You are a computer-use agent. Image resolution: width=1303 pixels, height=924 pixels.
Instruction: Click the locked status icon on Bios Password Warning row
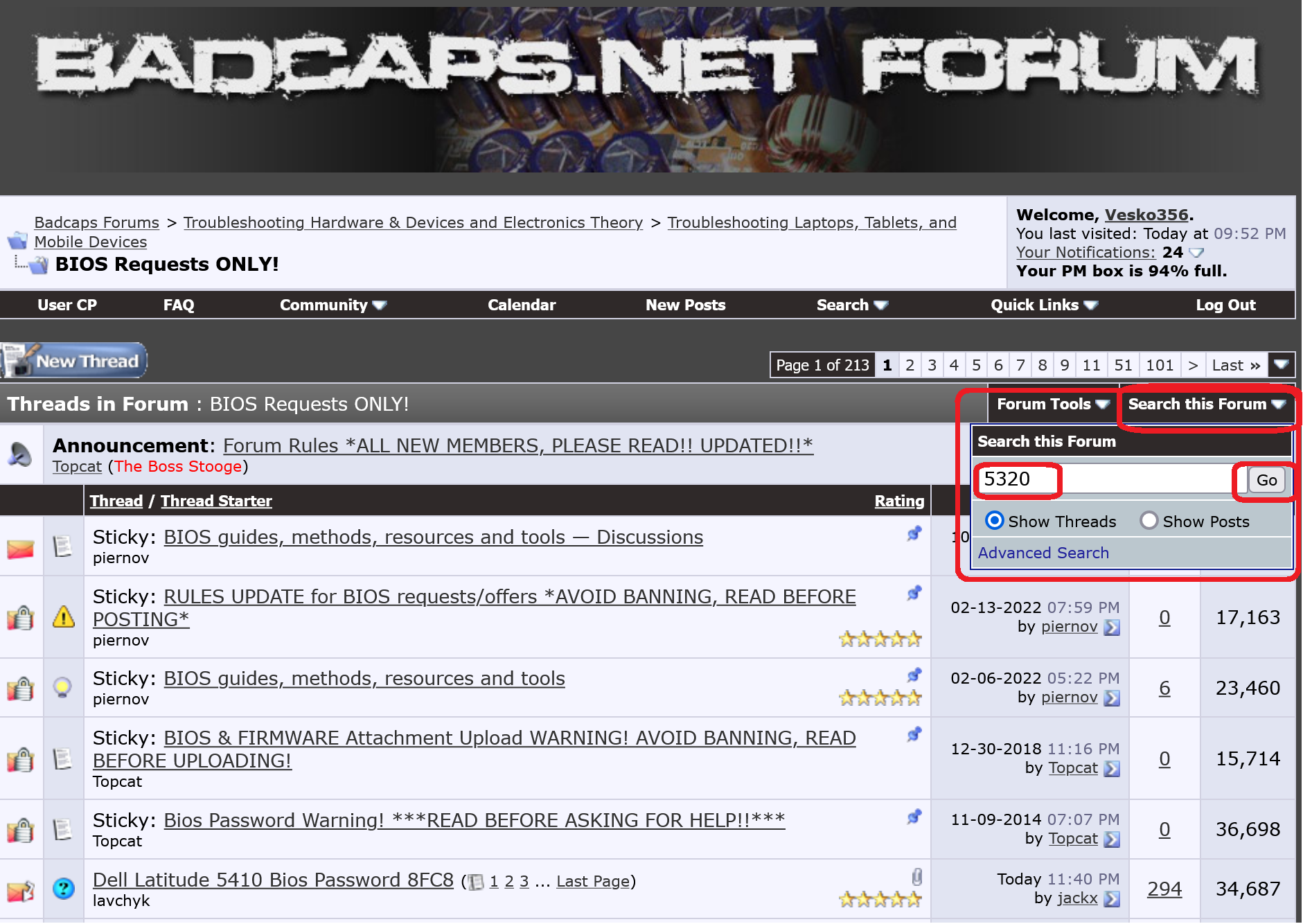point(21,829)
